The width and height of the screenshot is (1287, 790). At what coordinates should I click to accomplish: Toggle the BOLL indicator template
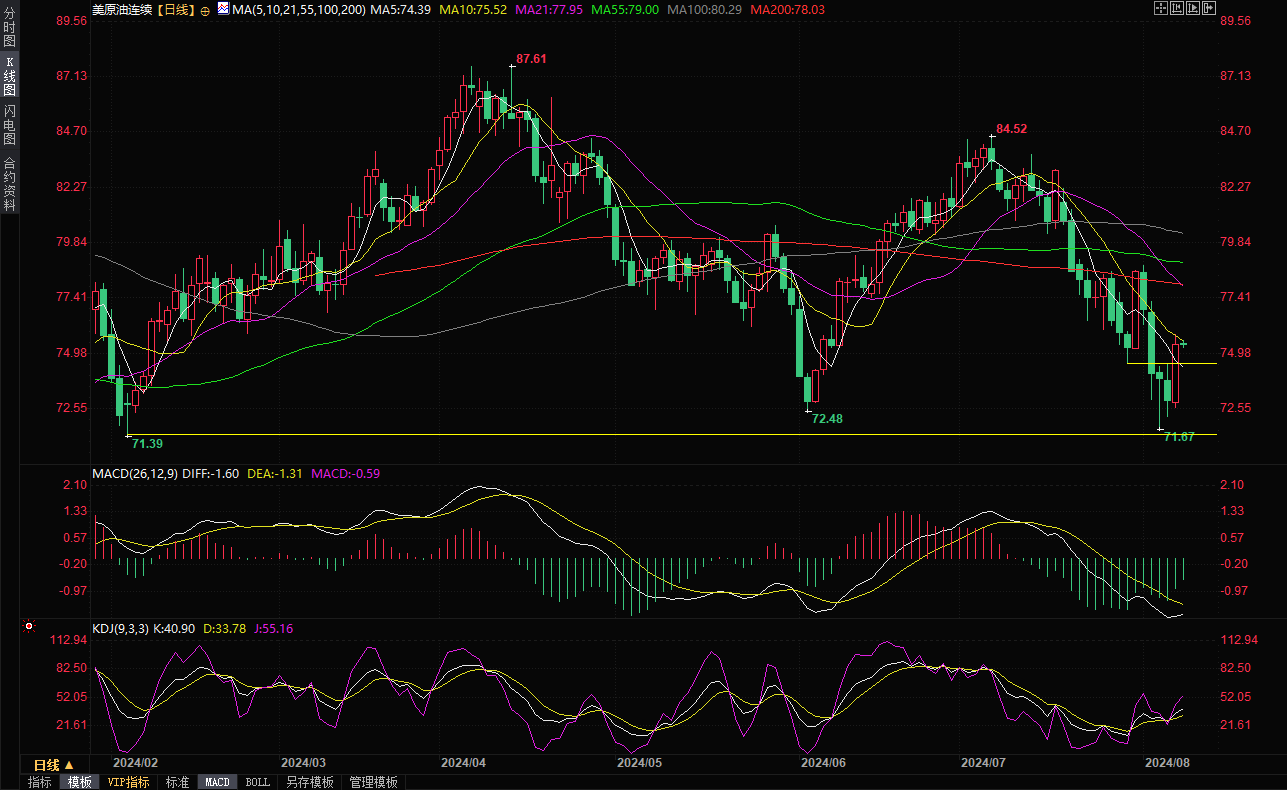257,782
